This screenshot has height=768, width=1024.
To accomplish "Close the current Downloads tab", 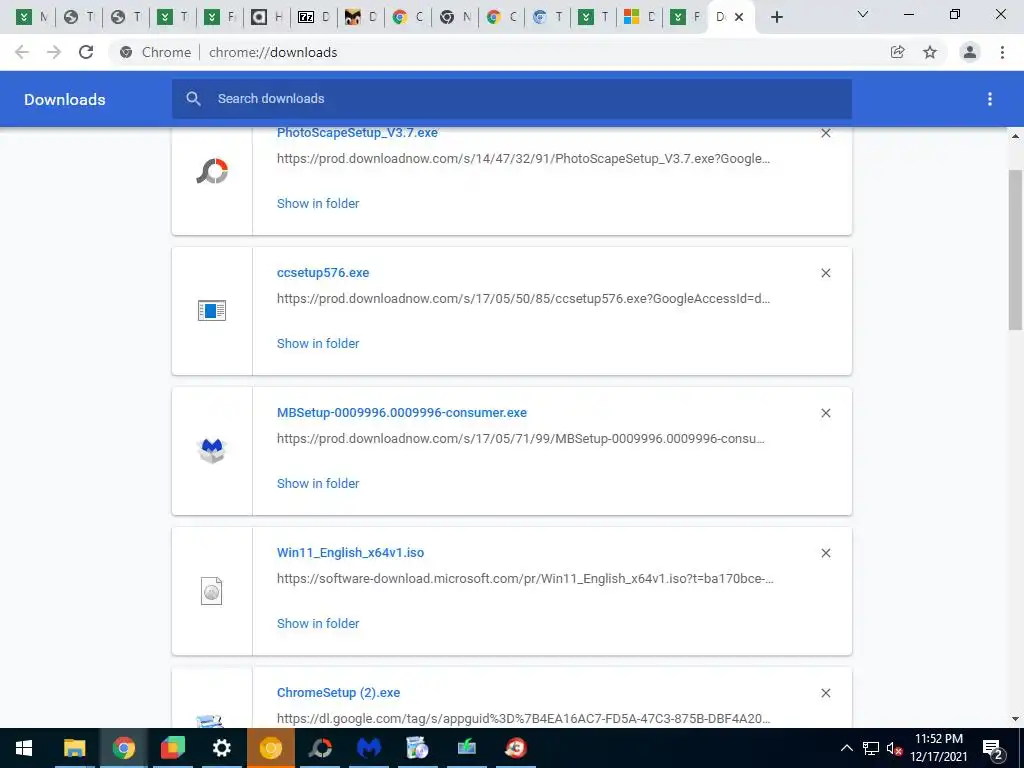I will 739,17.
